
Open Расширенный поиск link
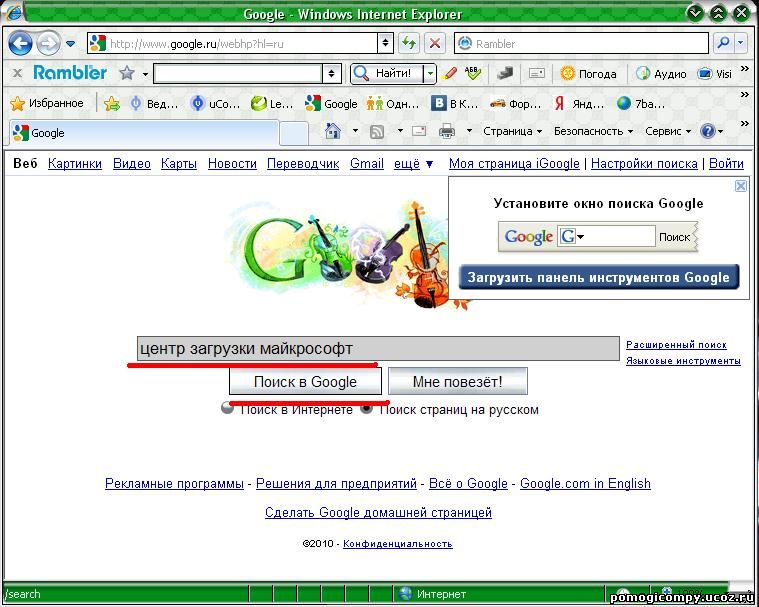[676, 345]
